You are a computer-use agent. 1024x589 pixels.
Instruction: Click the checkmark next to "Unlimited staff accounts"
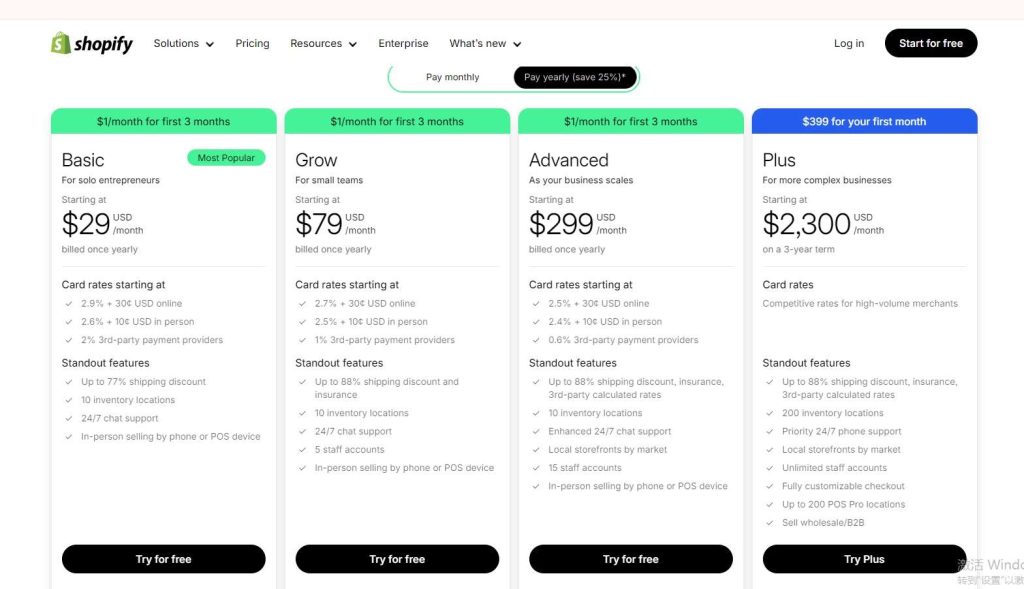[x=770, y=467]
